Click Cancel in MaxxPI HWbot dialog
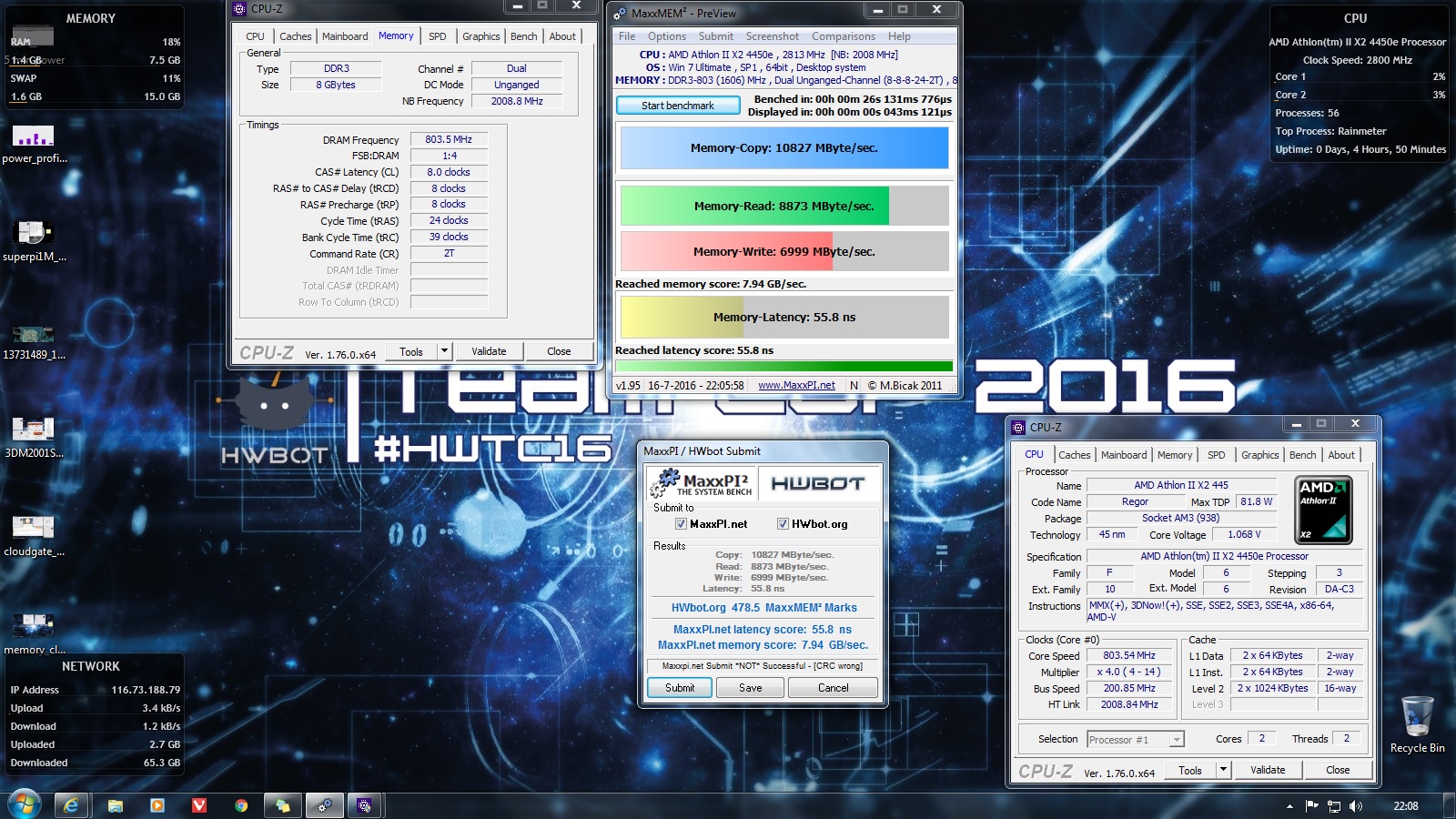Screen dimensions: 1456x819 coord(834,688)
